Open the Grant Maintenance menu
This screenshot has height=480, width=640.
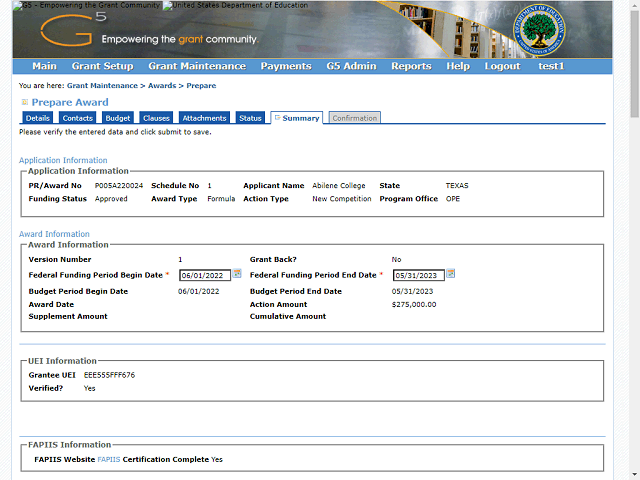(x=197, y=66)
